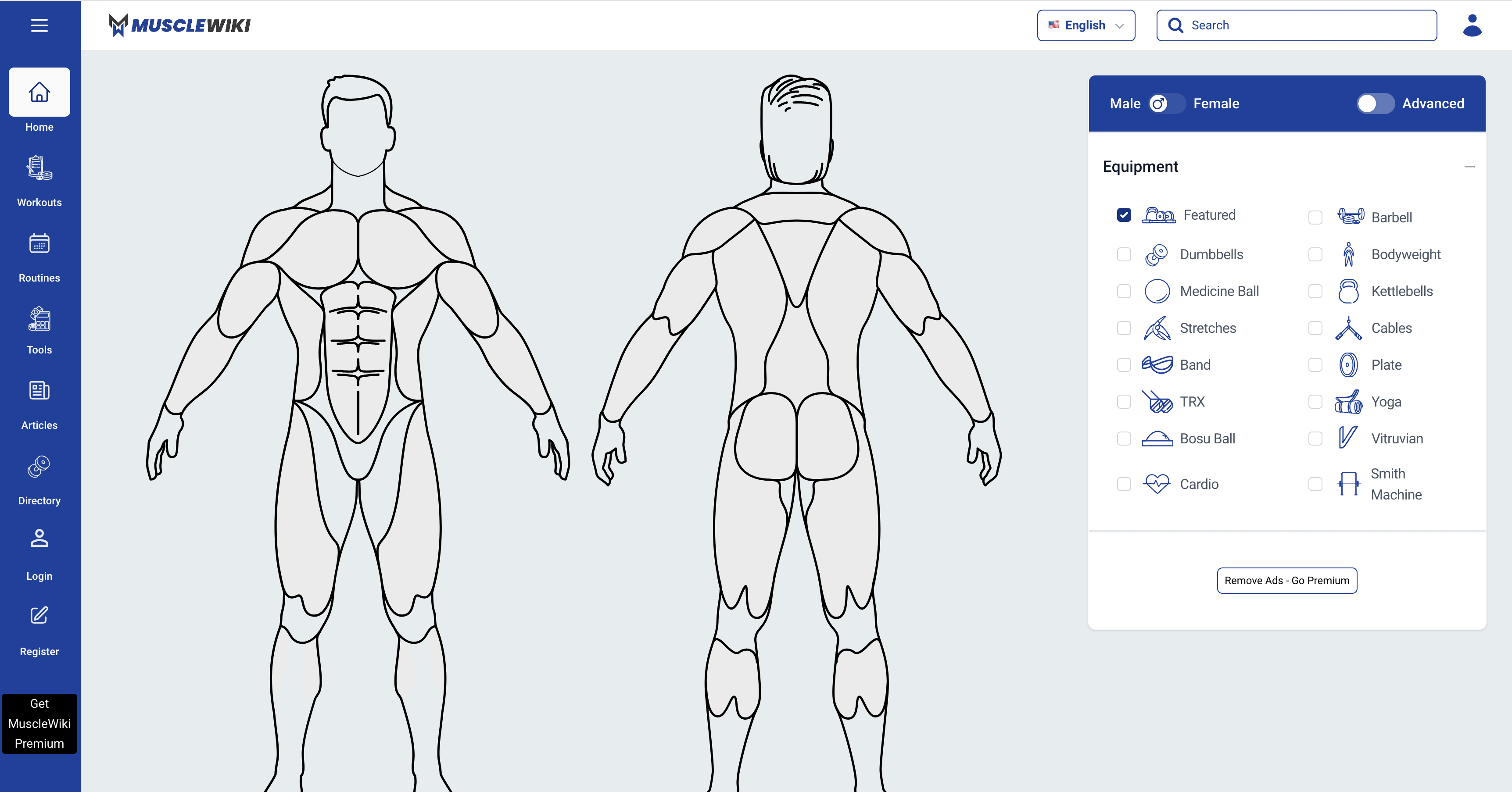Switch the Male/Female toggle
Image resolution: width=1512 pixels, height=792 pixels.
(x=1166, y=104)
